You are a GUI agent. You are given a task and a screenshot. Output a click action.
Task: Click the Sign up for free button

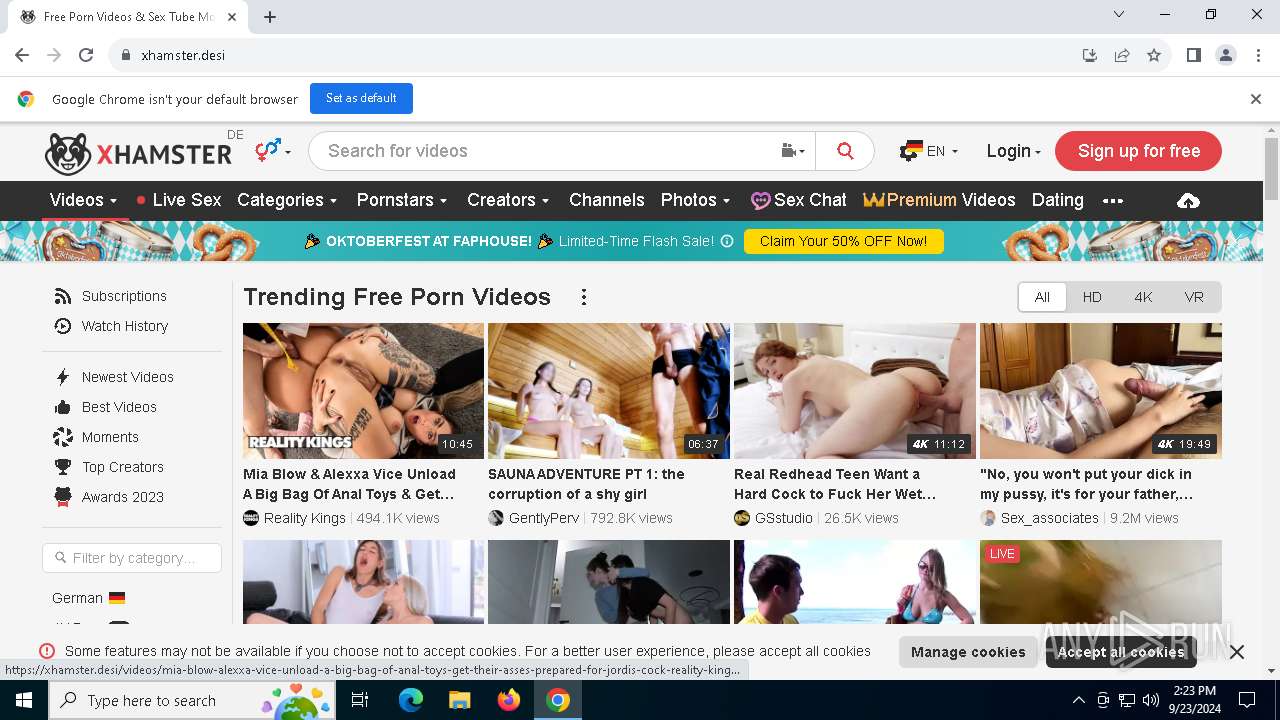pos(1138,151)
